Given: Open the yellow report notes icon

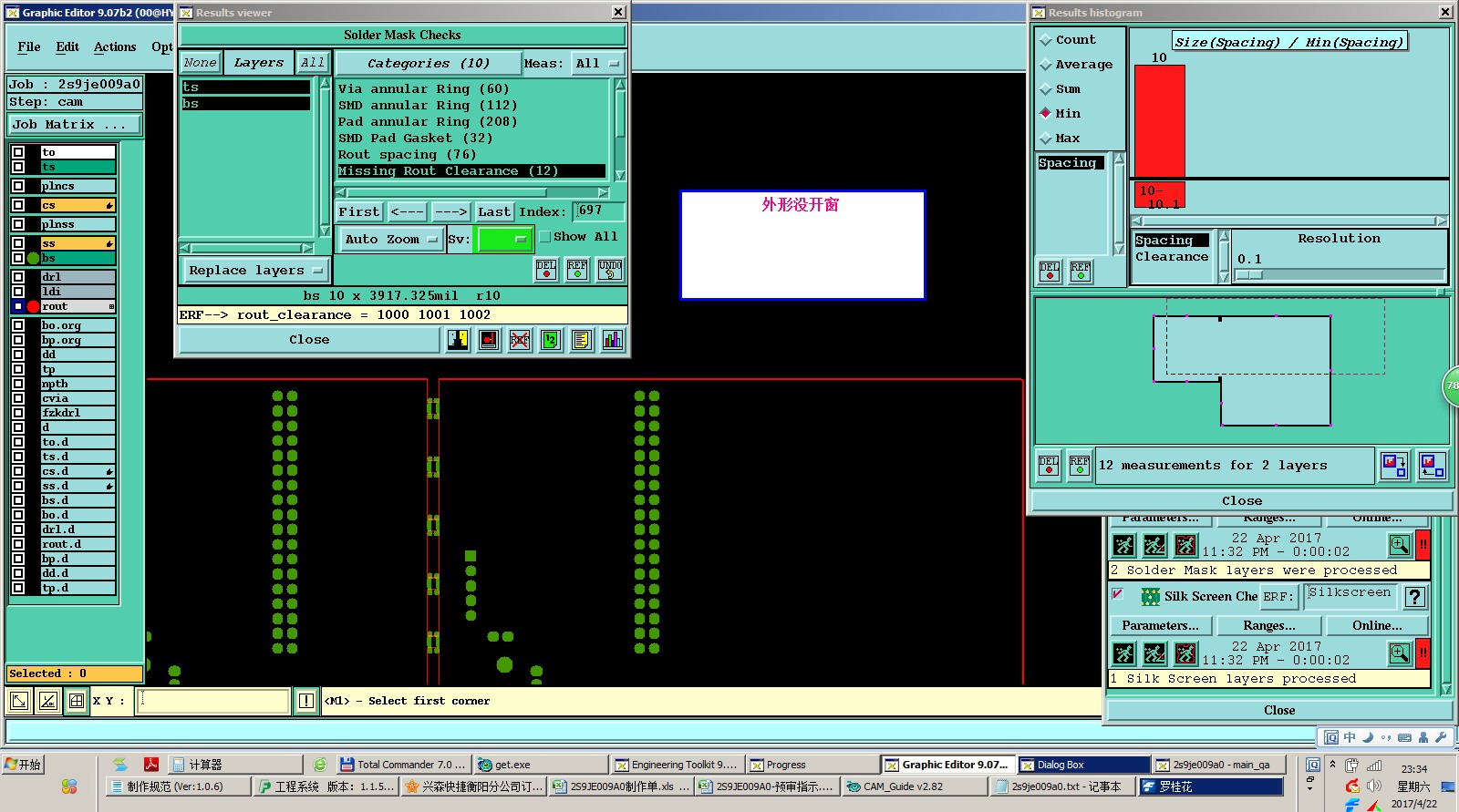Looking at the screenshot, I should coord(582,340).
